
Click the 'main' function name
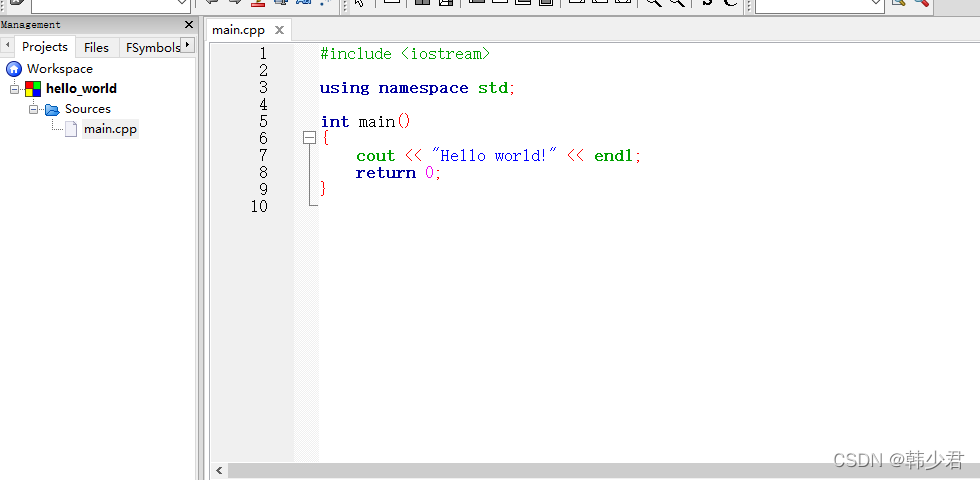click(x=377, y=122)
